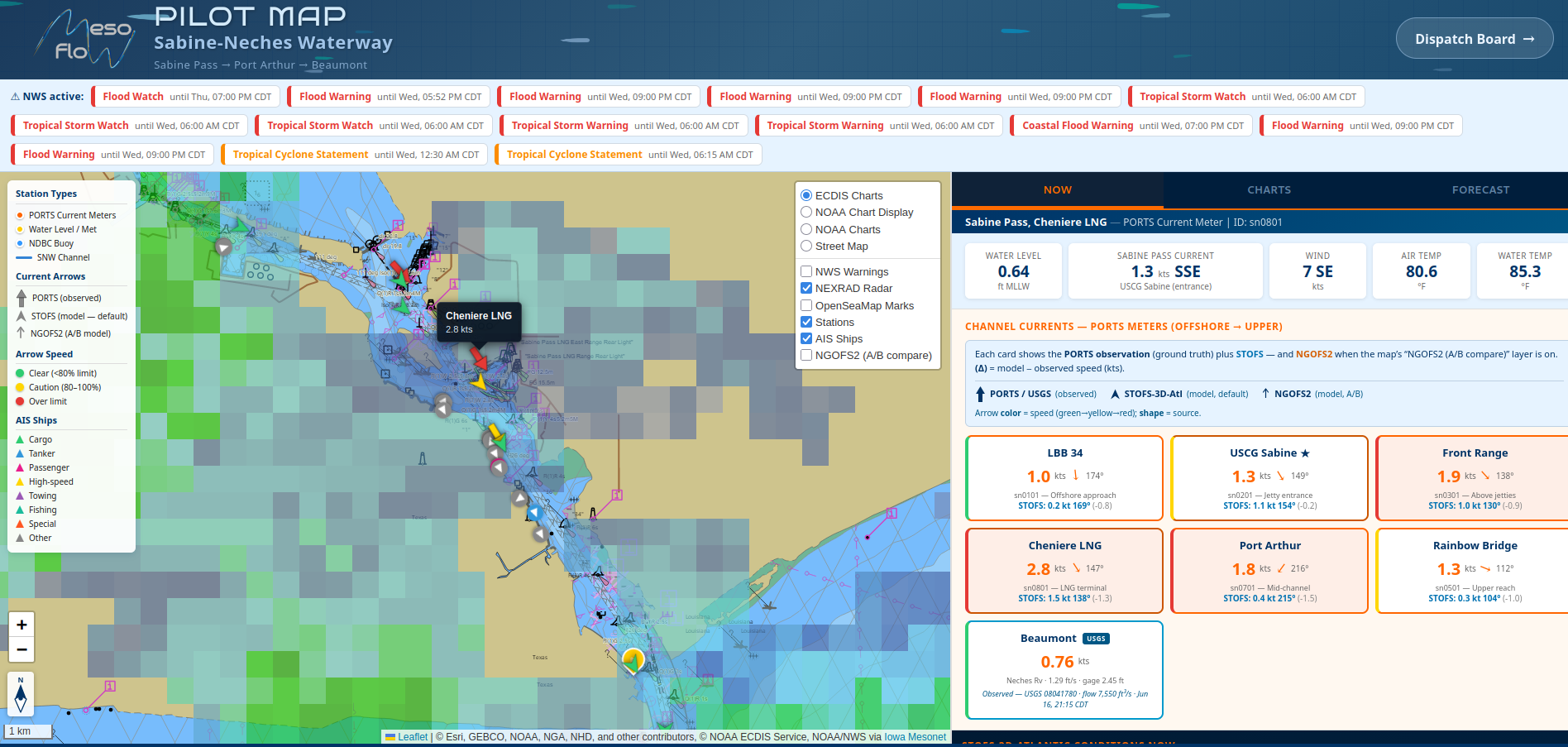Zoom out on the map
Screen dimensions: 1568x747
[x=22, y=650]
